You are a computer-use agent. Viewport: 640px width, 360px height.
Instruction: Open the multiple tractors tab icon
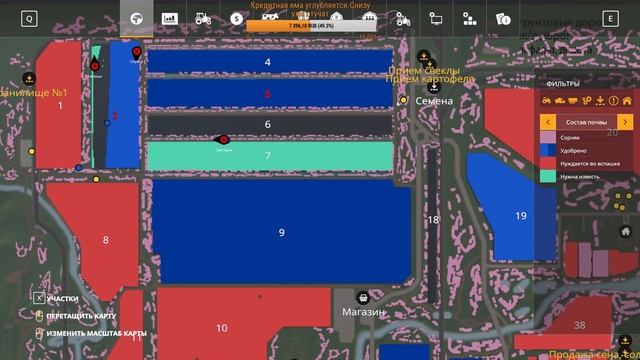click(x=403, y=19)
